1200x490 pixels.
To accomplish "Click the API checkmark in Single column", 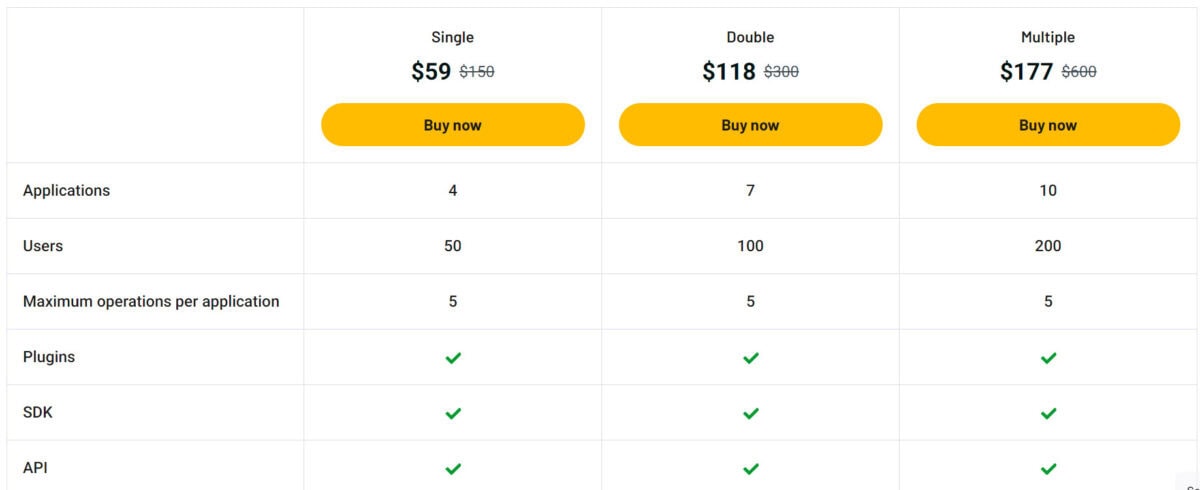I will coord(453,468).
